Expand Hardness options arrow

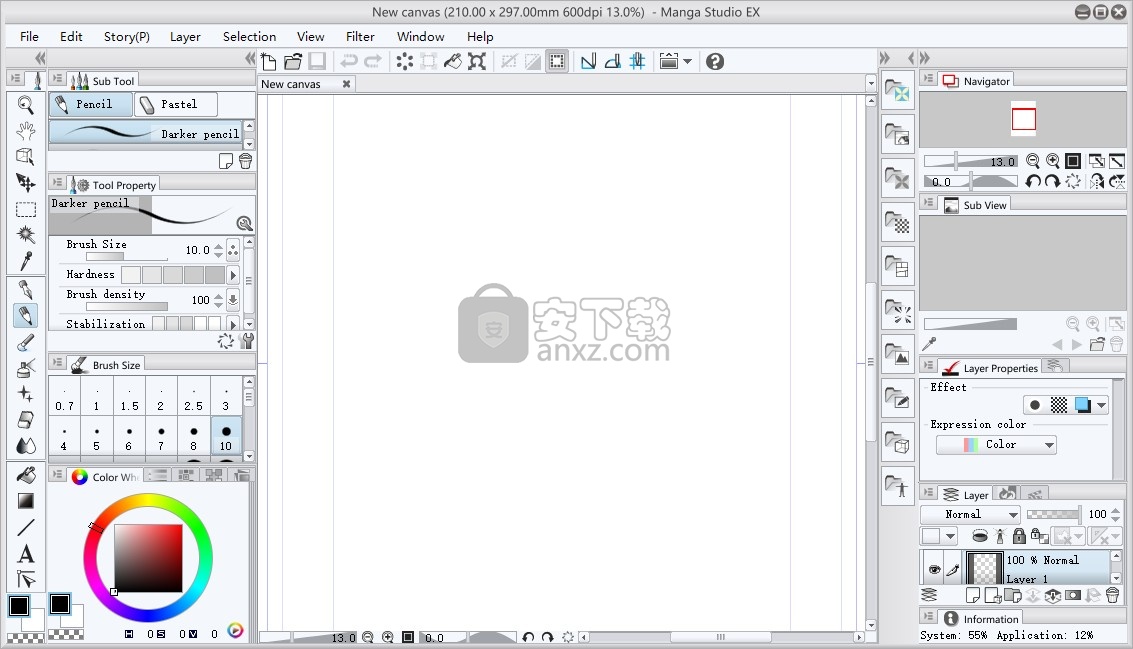pyautogui.click(x=233, y=275)
